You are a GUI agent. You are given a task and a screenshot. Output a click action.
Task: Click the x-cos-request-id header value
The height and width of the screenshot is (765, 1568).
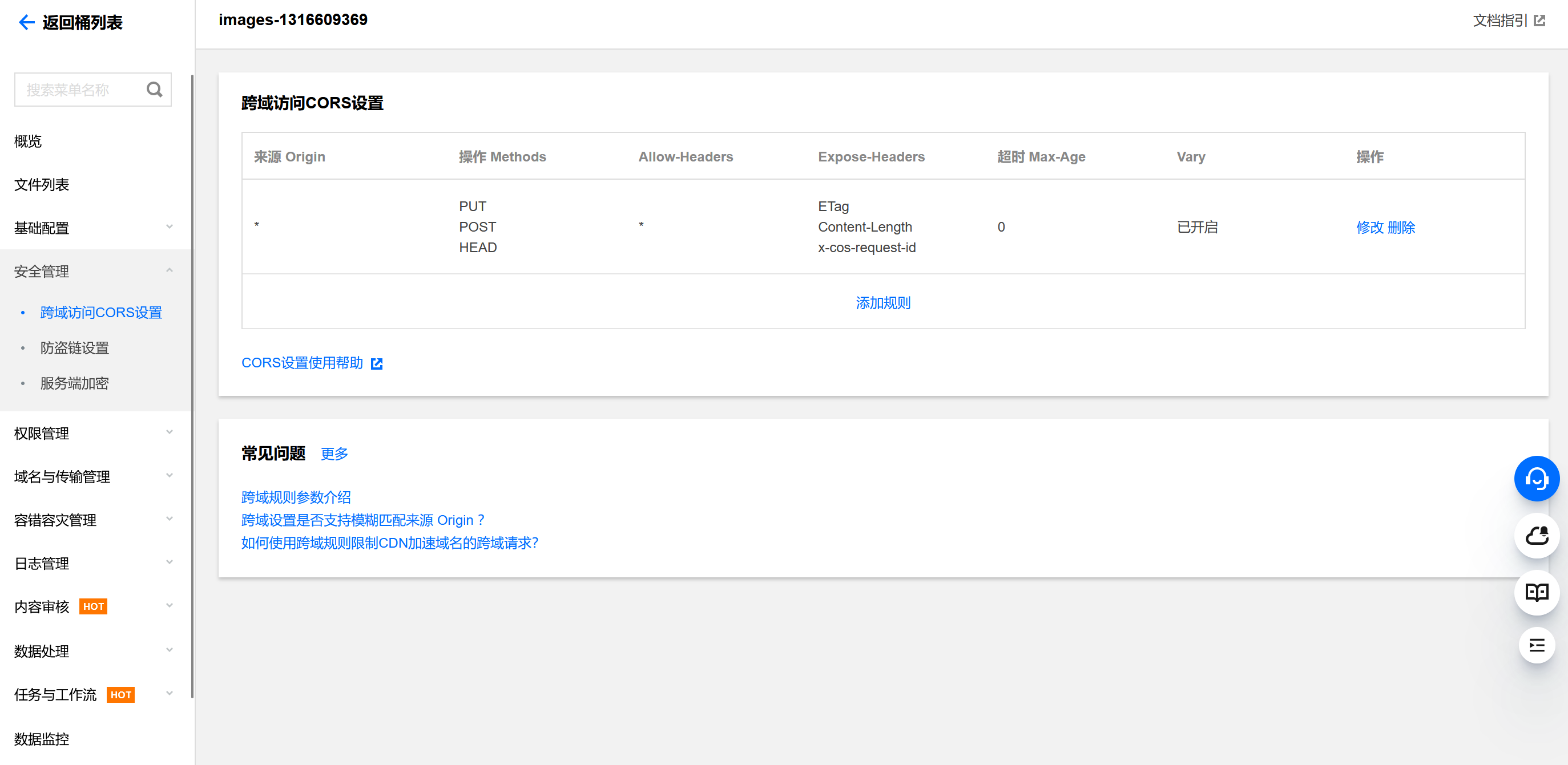coord(866,248)
